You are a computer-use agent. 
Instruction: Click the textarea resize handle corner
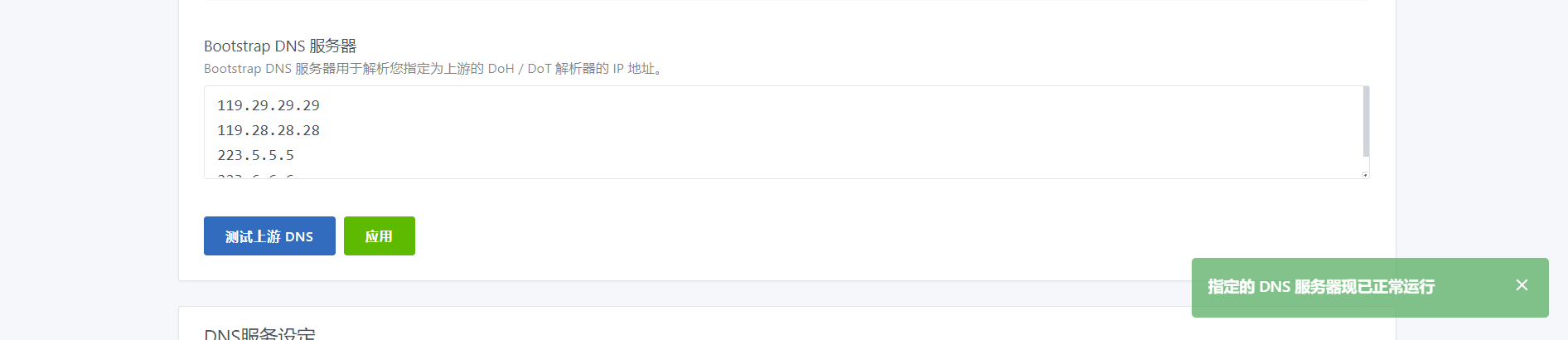1365,175
